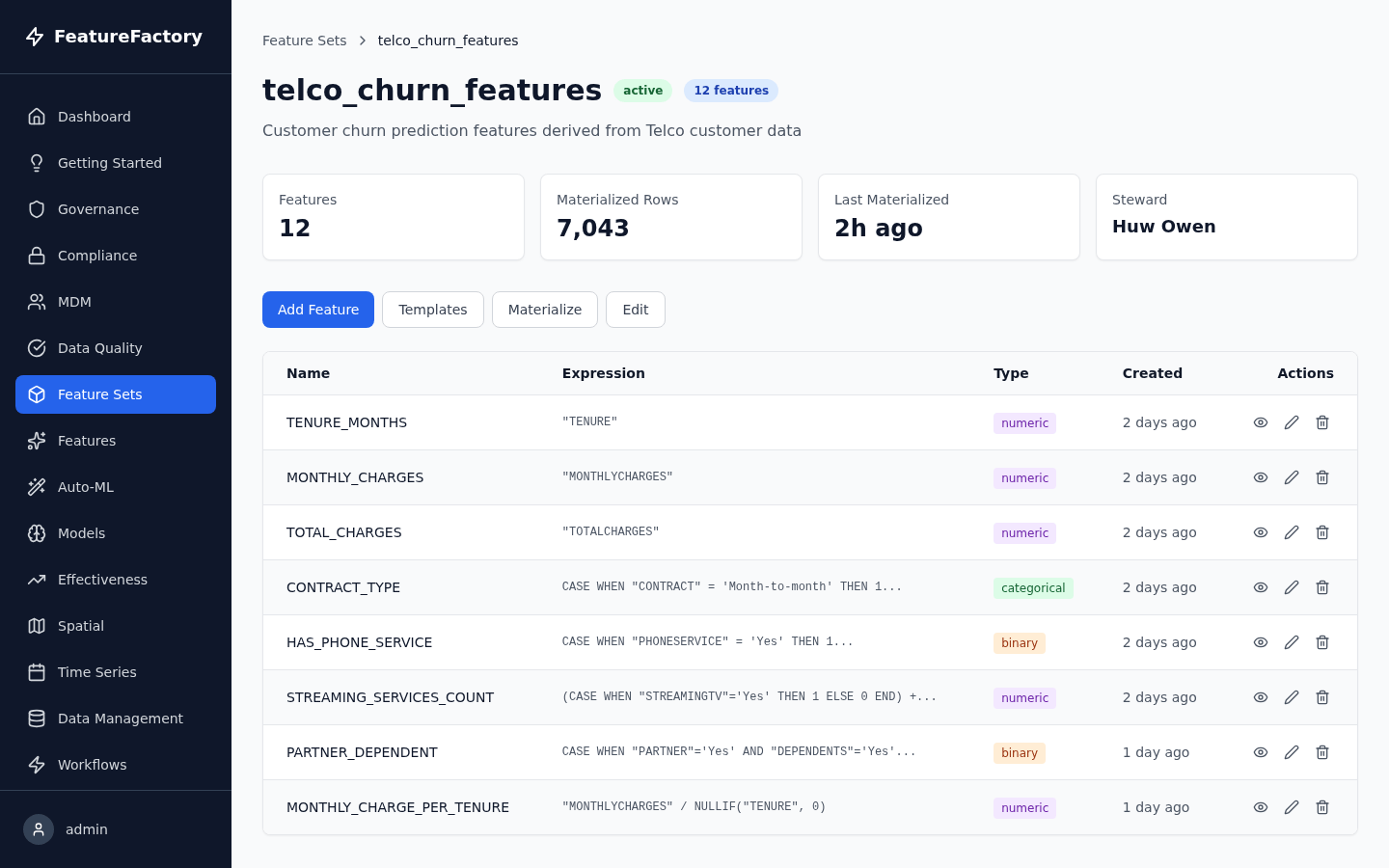
Task: Open Auto-ML via its magic wand icon
Action: point(37,487)
